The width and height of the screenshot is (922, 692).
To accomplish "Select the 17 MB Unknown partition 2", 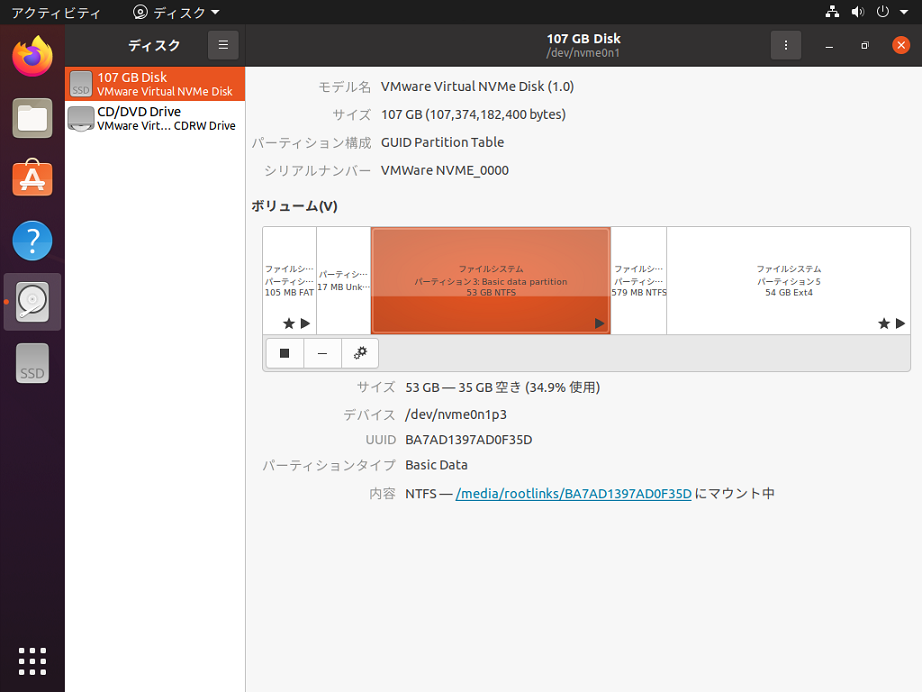I will 343,280.
